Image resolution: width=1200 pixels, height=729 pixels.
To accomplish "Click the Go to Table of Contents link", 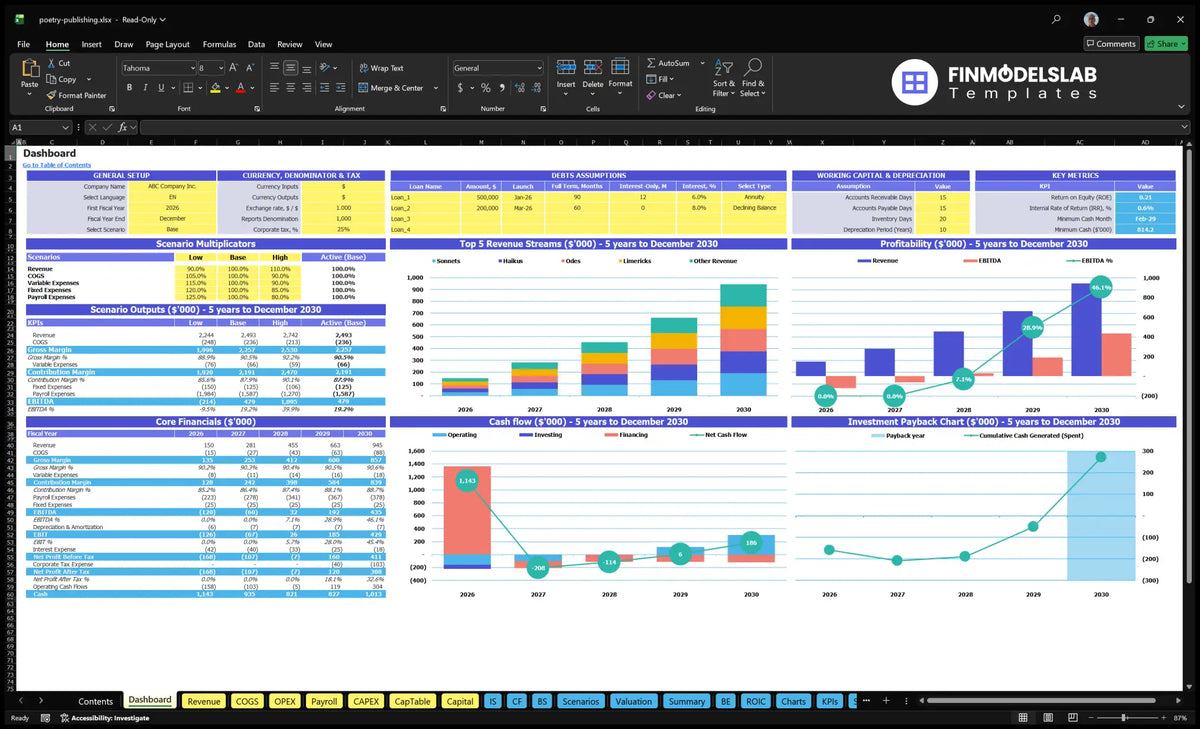I will [57, 165].
